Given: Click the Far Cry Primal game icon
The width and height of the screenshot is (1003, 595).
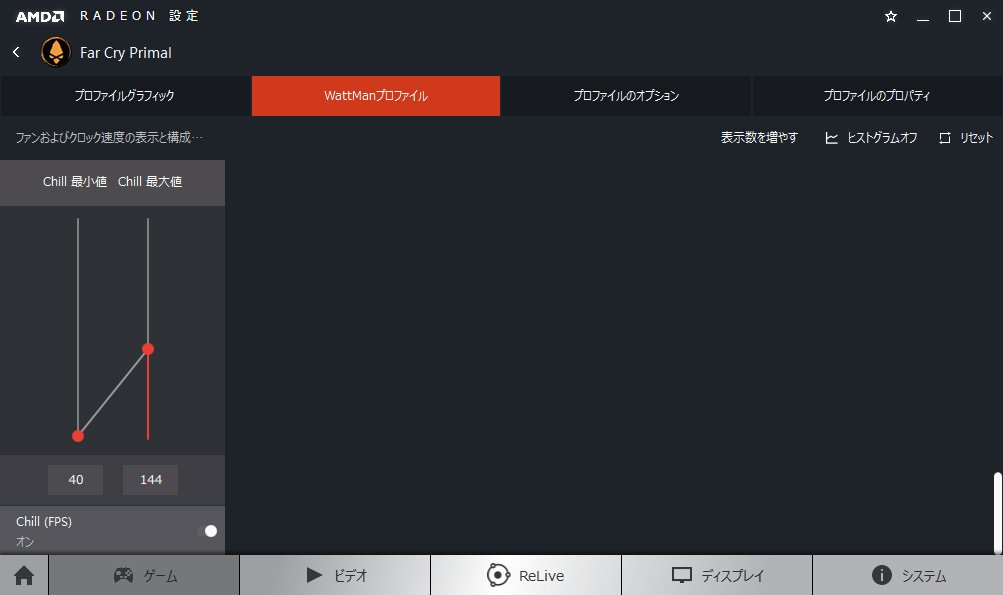Looking at the screenshot, I should 55,52.
